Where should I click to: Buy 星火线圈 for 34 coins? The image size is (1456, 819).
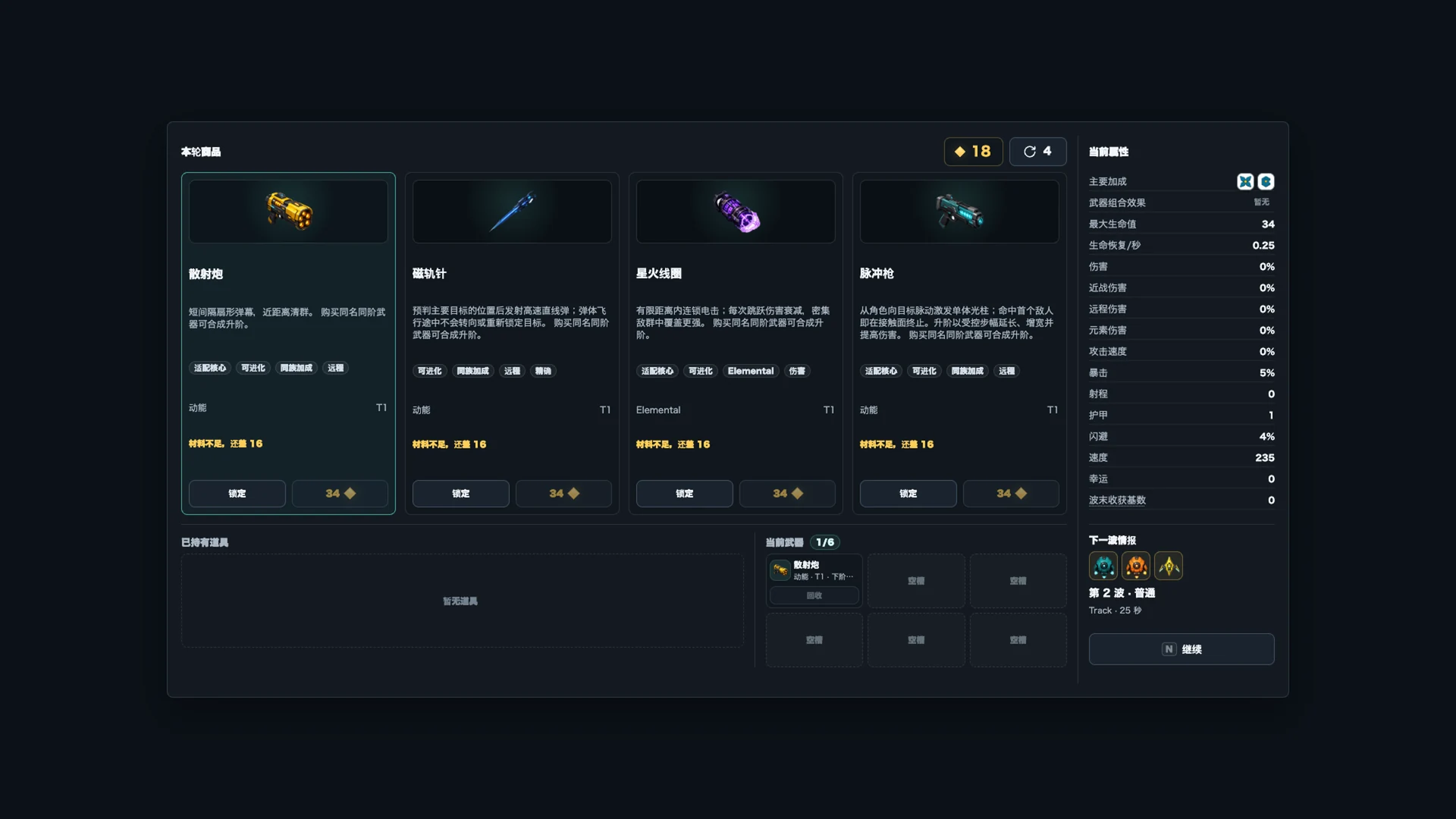pyautogui.click(x=787, y=494)
